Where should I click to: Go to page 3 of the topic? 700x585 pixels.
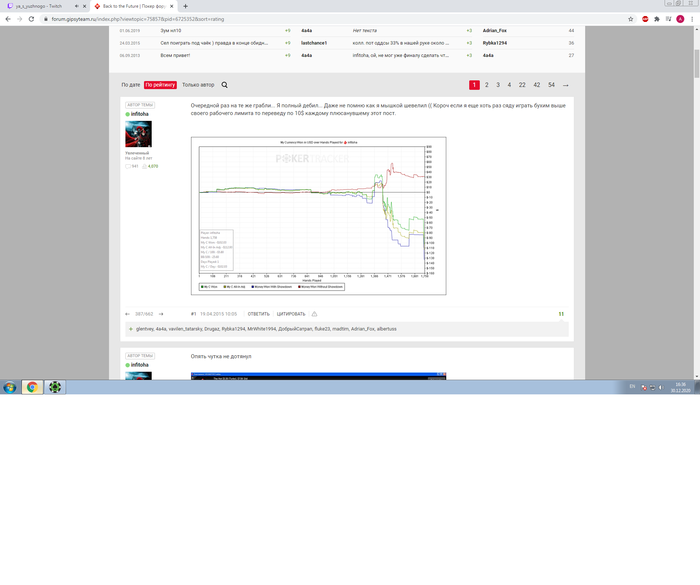(498, 85)
